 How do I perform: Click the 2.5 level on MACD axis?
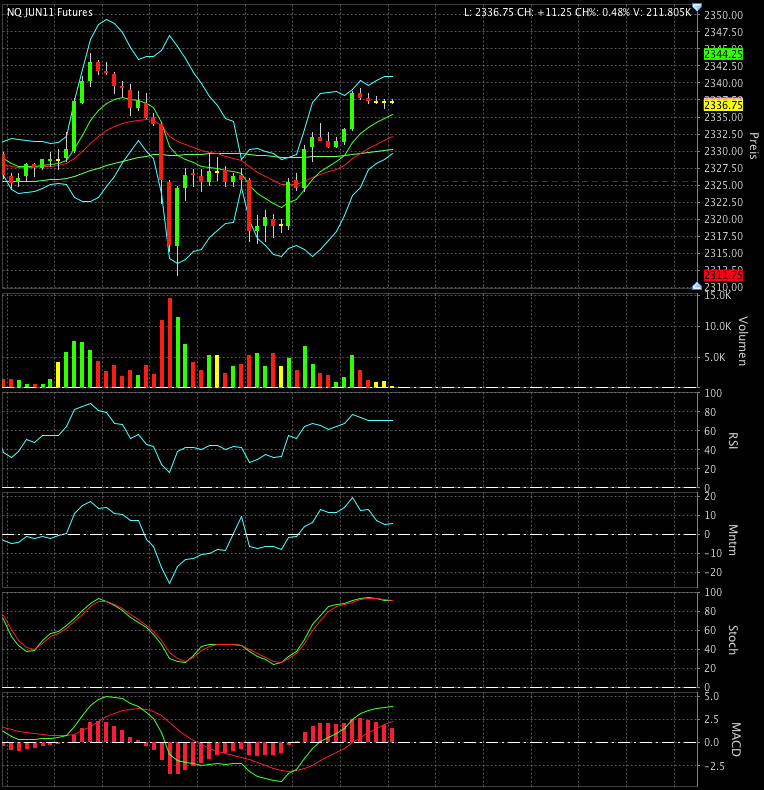712,719
